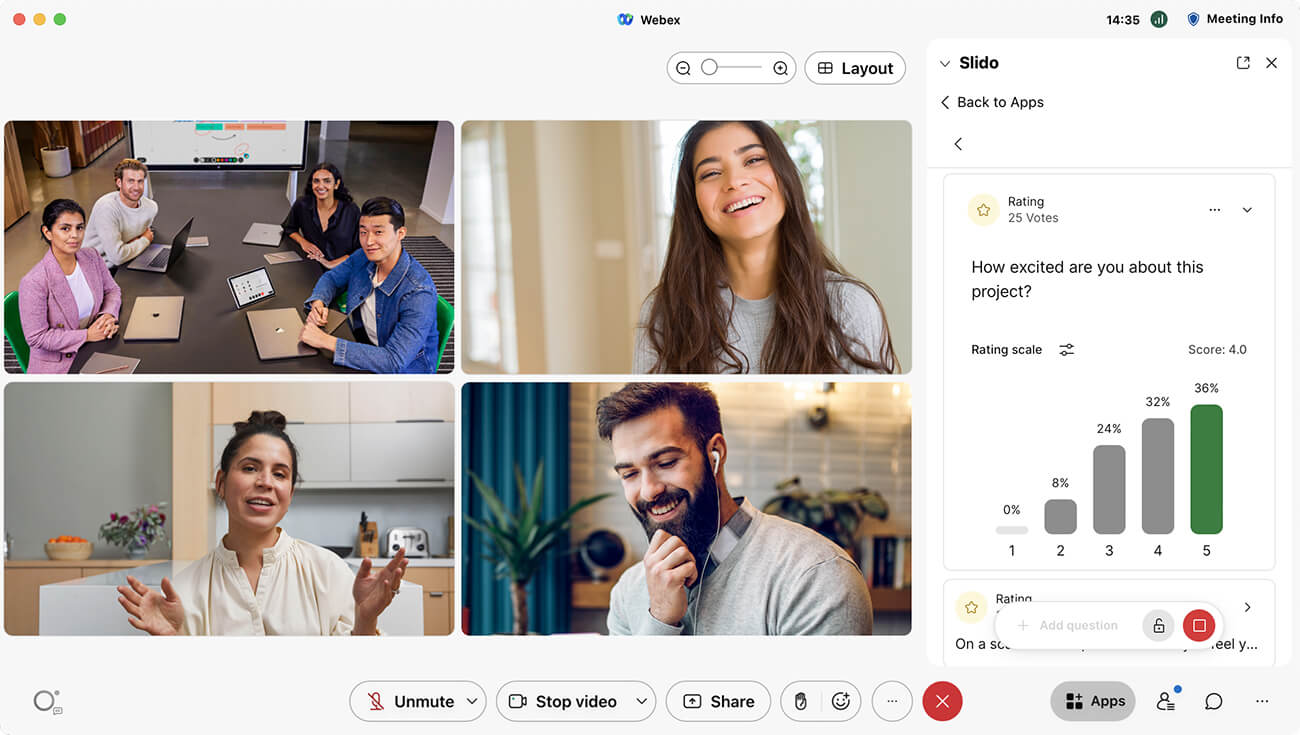1300x735 pixels.
Task: Click the Webex Assistant icon
Action: (x=46, y=702)
